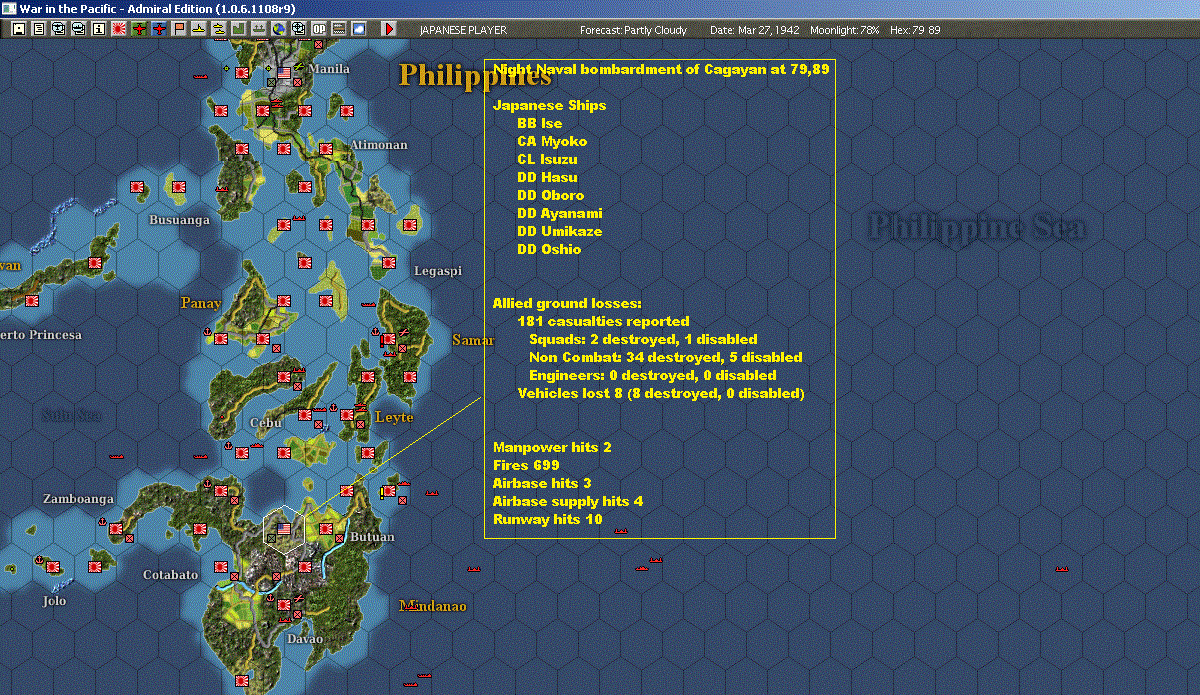Click the Cebu map label
1200x695 pixels.
coord(266,422)
